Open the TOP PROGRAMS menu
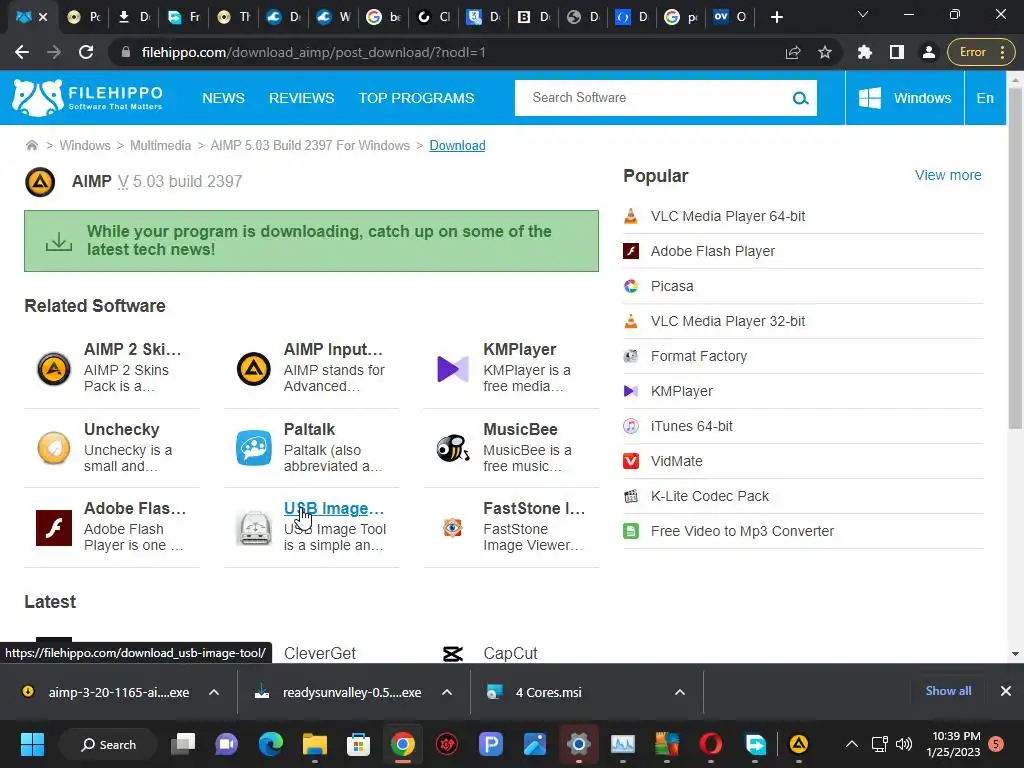The image size is (1024, 768). 416,98
